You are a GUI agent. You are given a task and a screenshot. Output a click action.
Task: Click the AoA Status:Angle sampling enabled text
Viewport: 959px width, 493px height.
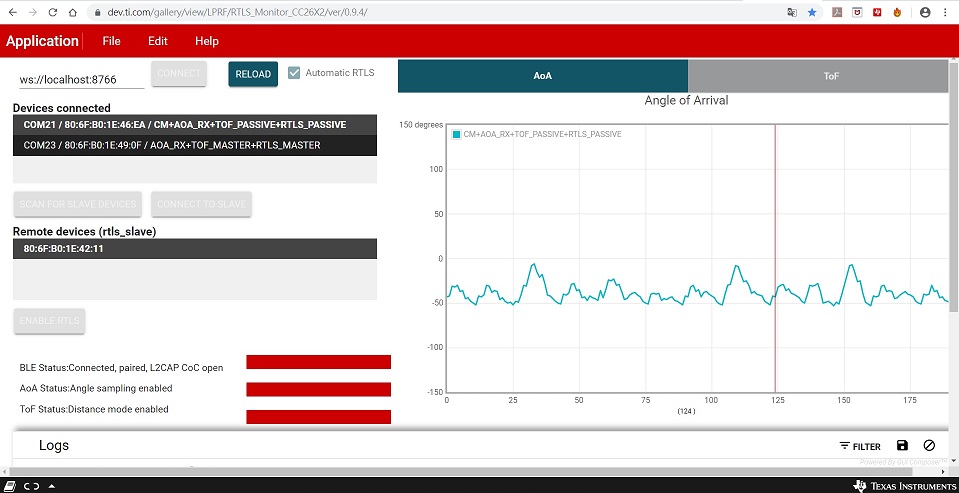(96, 388)
